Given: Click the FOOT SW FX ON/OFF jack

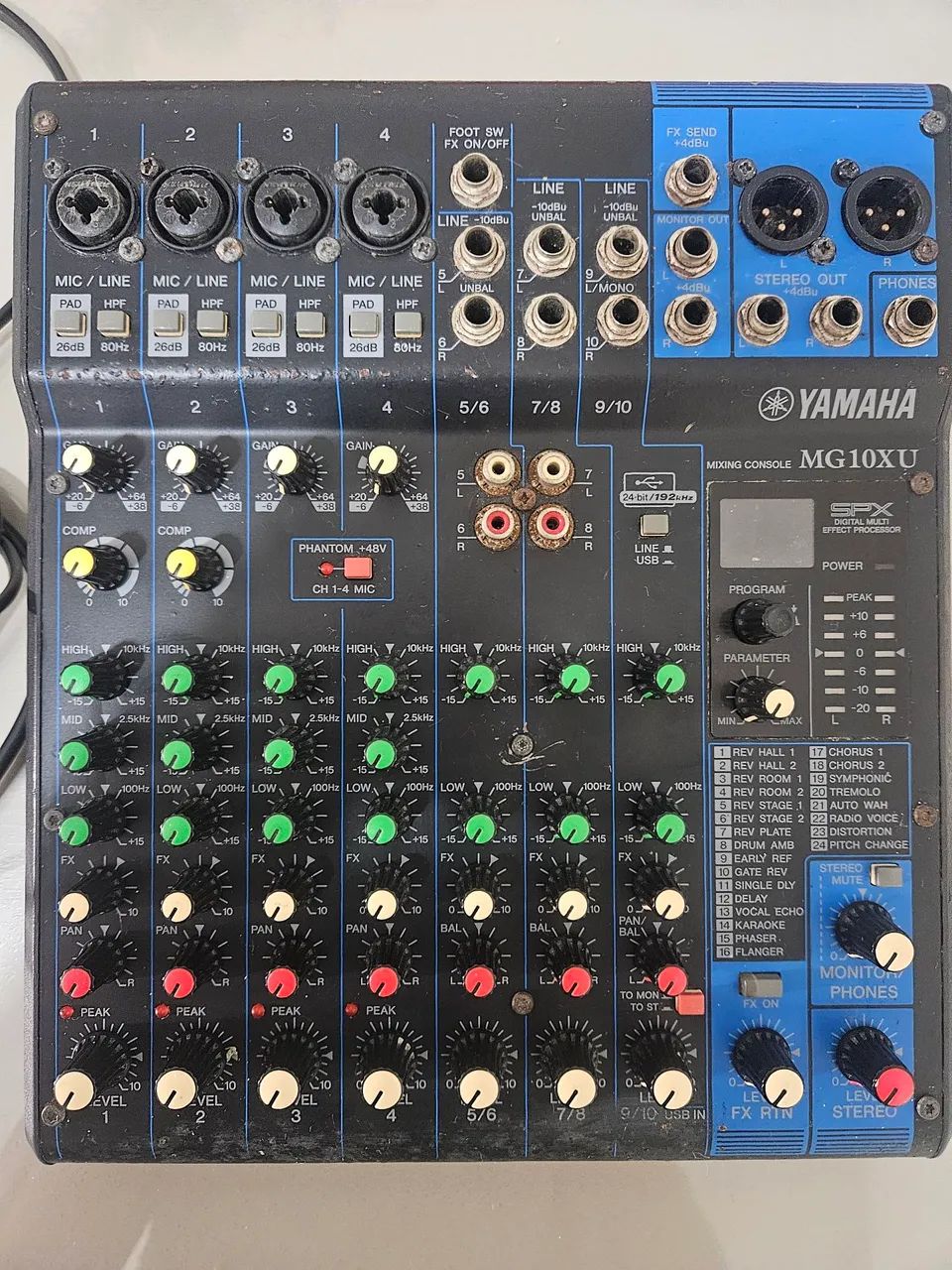Looking at the screenshot, I should [477, 181].
